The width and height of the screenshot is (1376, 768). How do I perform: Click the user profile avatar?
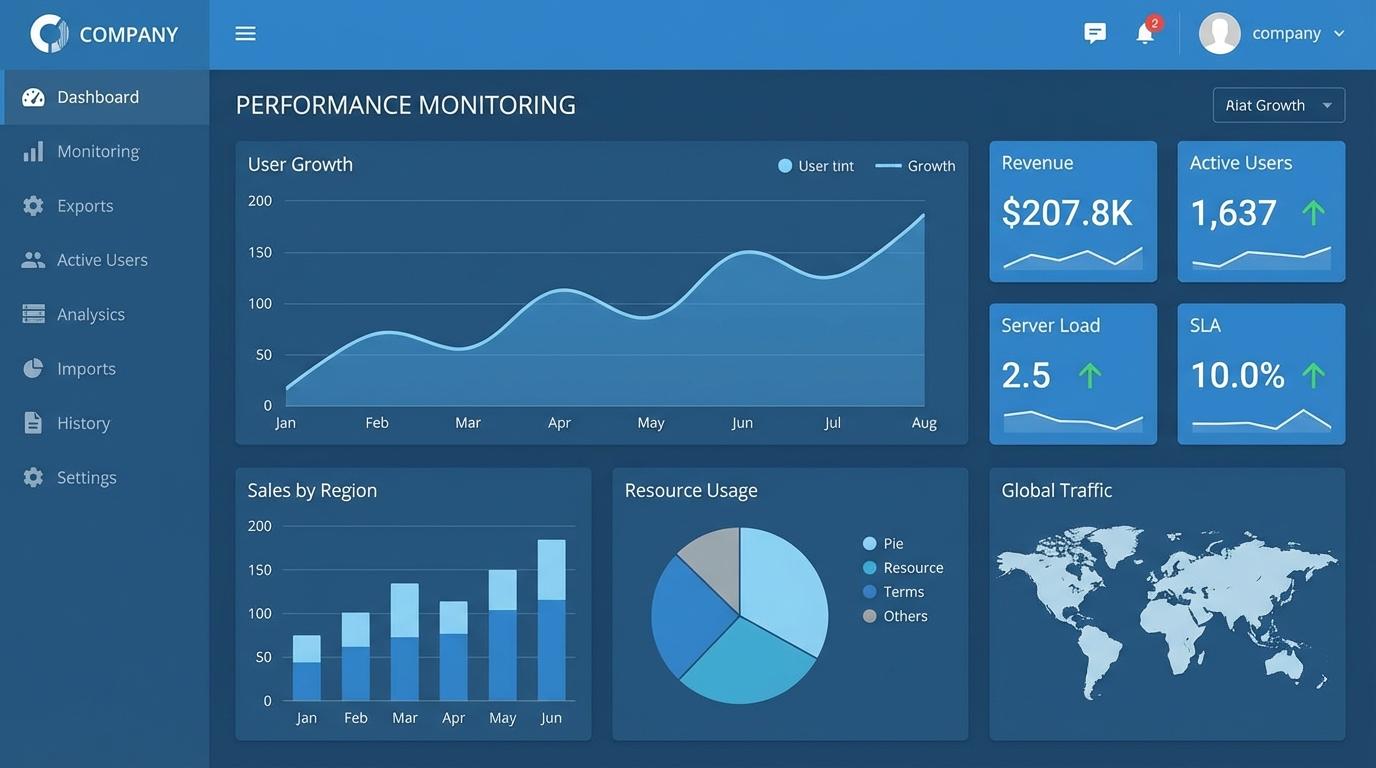(1219, 34)
